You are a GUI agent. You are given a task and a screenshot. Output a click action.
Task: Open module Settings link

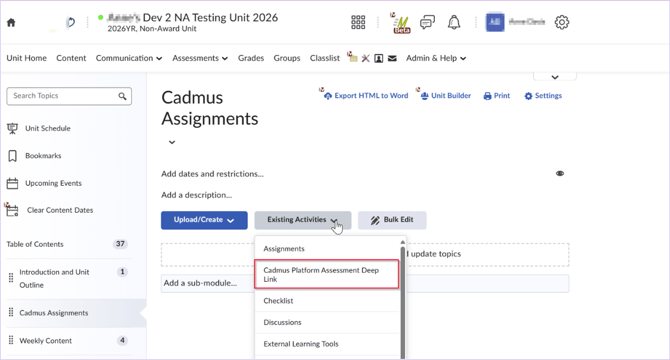[543, 96]
